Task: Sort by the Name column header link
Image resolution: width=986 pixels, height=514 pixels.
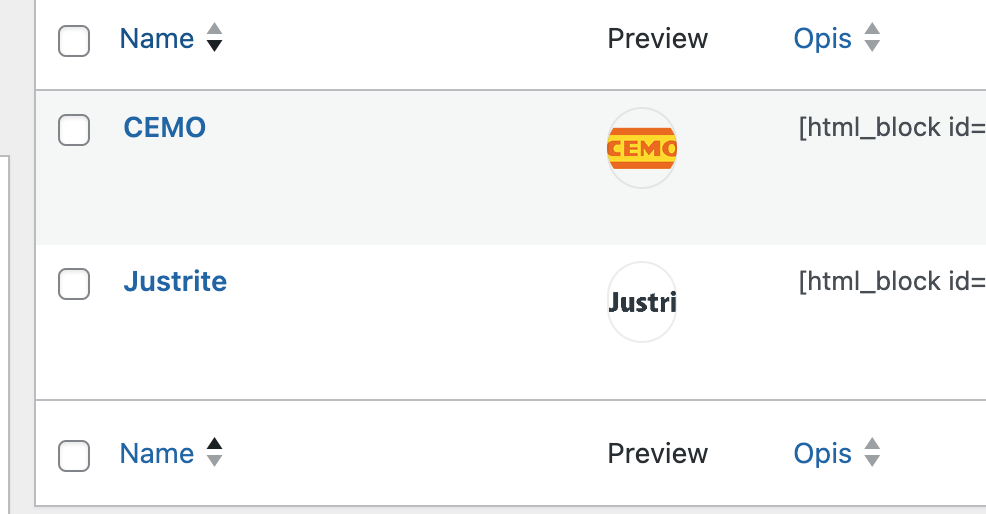Action: pos(157,39)
